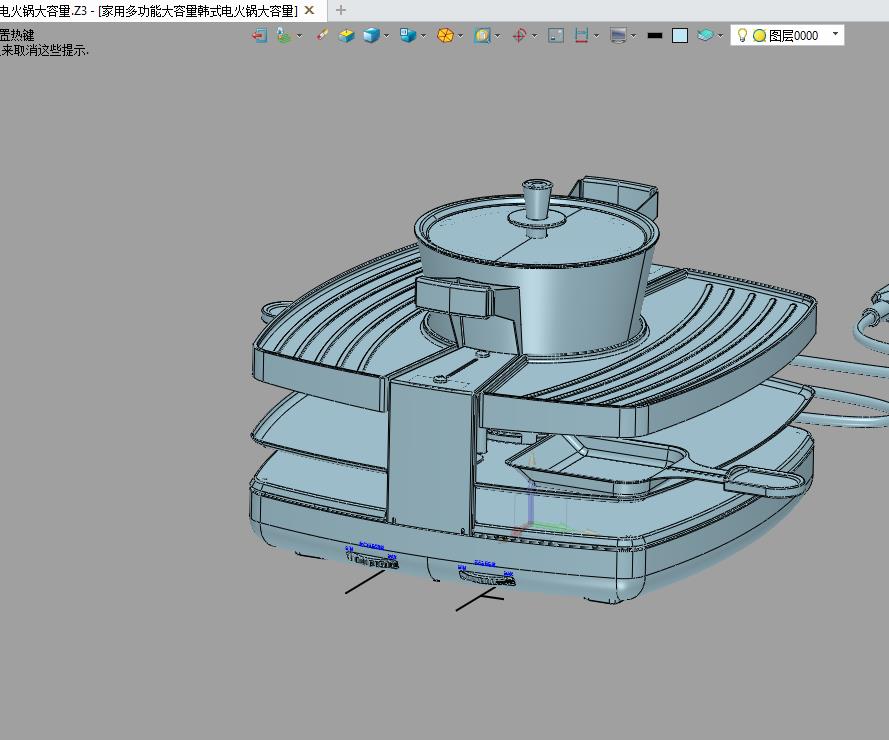Expand the orange sphere icon dropdown arrow
The image size is (889, 740).
[x=460, y=35]
